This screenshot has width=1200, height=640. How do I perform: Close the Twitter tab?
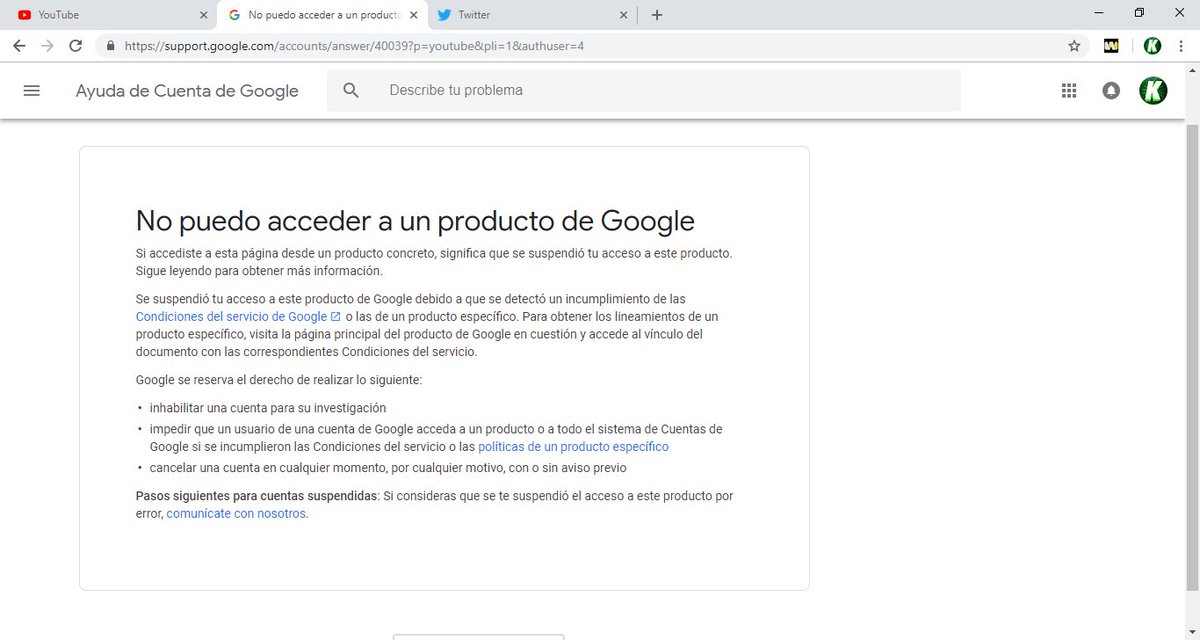(624, 15)
